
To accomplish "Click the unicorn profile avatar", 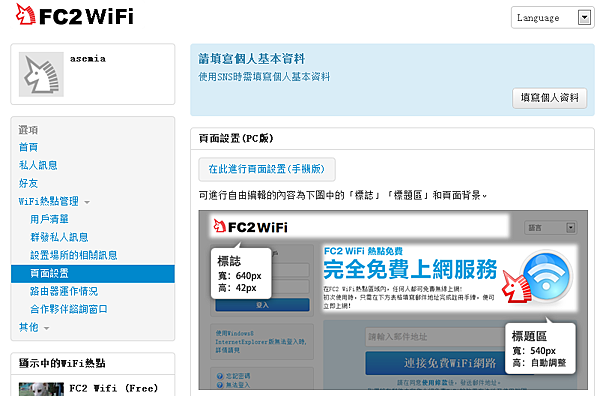I will click(41, 74).
